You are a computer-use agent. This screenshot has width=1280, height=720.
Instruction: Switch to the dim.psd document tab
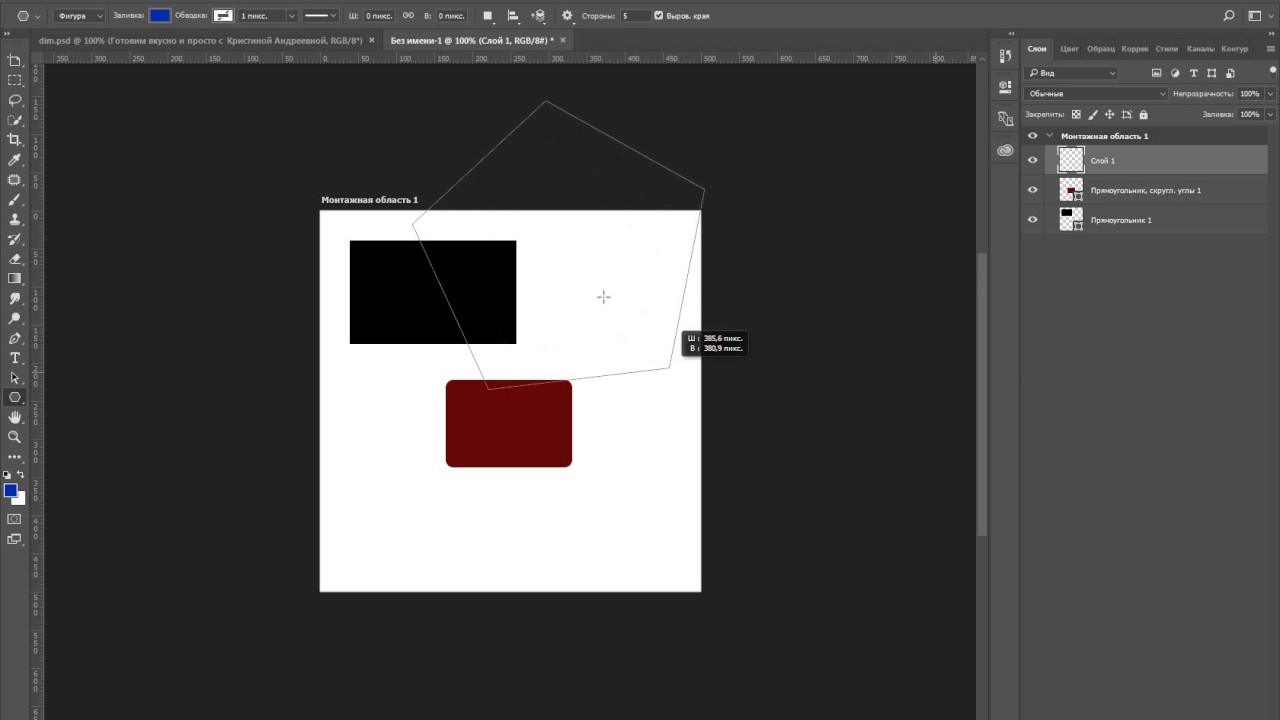[200, 40]
